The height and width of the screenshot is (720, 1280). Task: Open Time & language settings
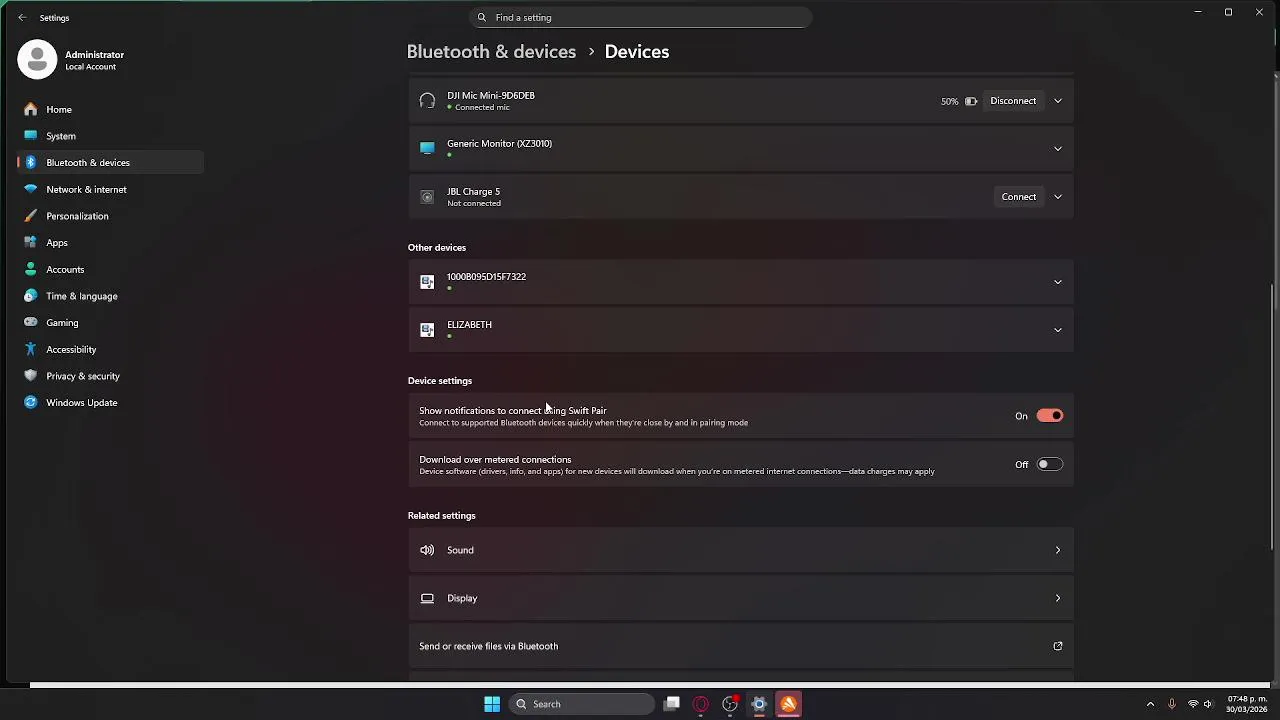click(x=110, y=296)
